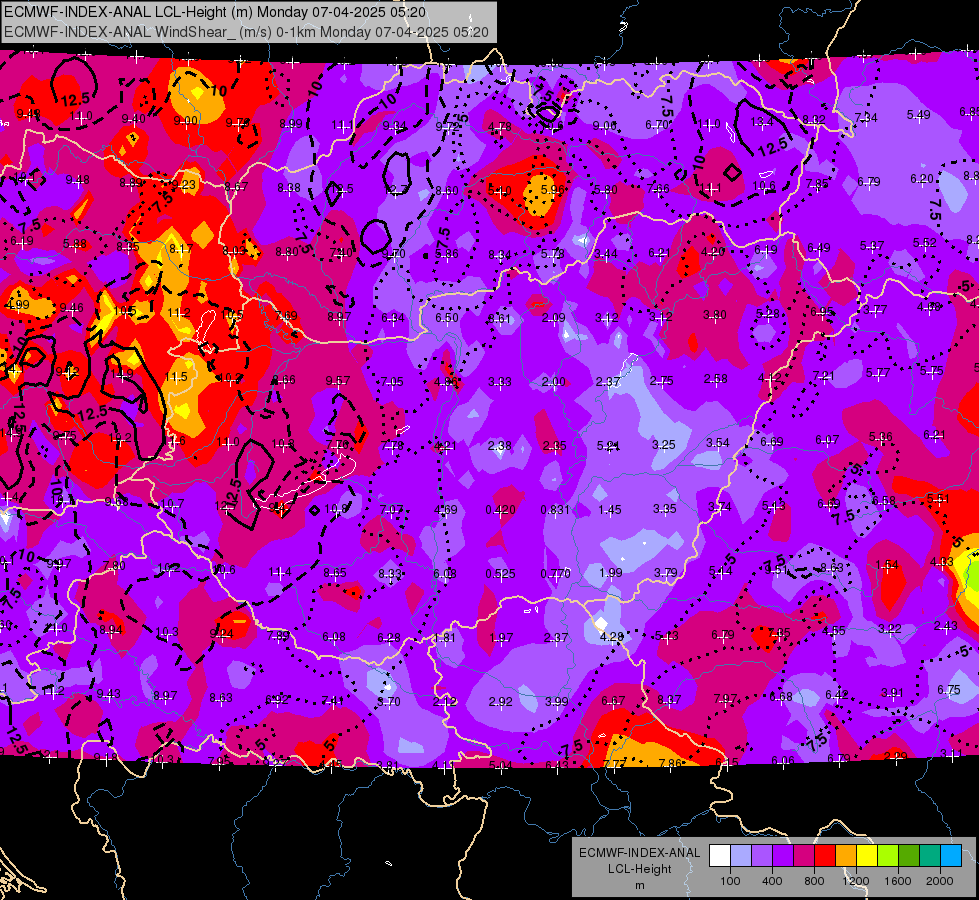This screenshot has width=979, height=900.
Task: Click the grid value 5.49 at upper right
Action: click(918, 115)
